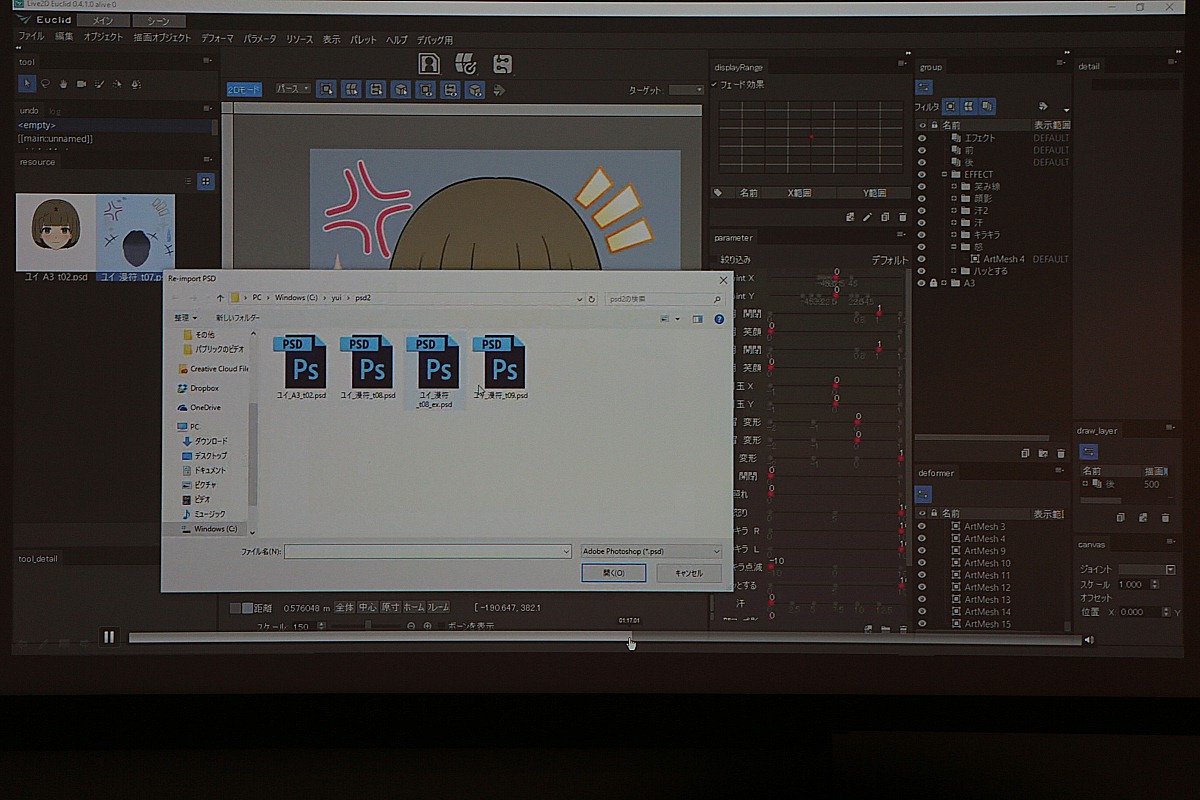
Task: Click the trash icon in displayRange panel
Action: (903, 216)
